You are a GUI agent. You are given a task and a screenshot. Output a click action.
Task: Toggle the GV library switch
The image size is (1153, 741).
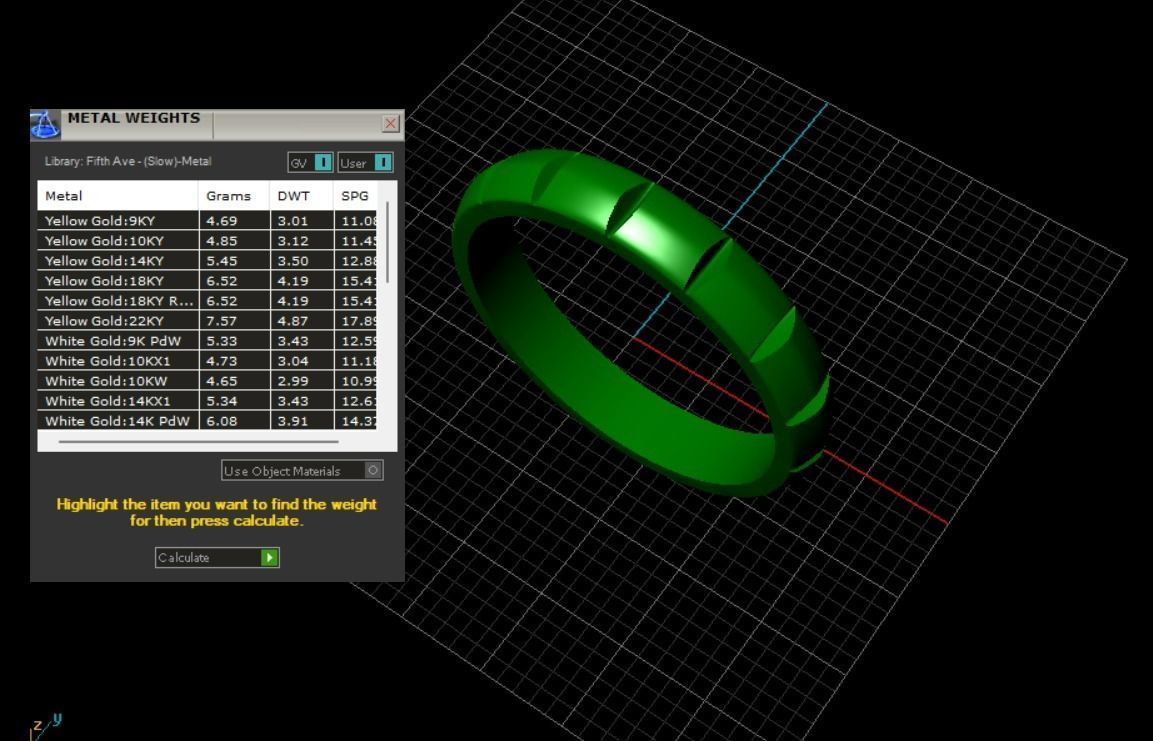[310, 162]
